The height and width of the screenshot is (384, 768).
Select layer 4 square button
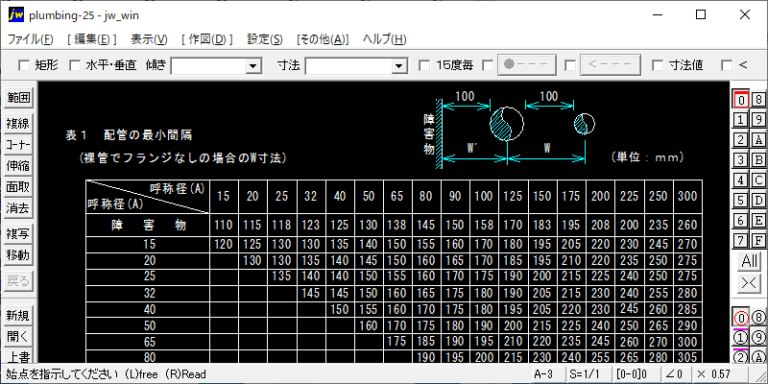[741, 180]
